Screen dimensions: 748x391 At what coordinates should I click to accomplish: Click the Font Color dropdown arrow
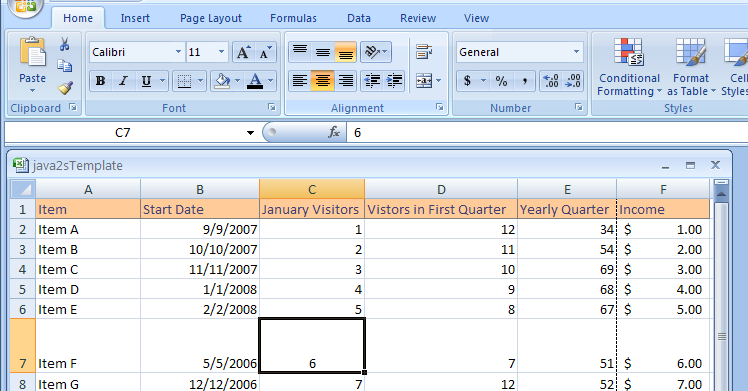(x=270, y=81)
